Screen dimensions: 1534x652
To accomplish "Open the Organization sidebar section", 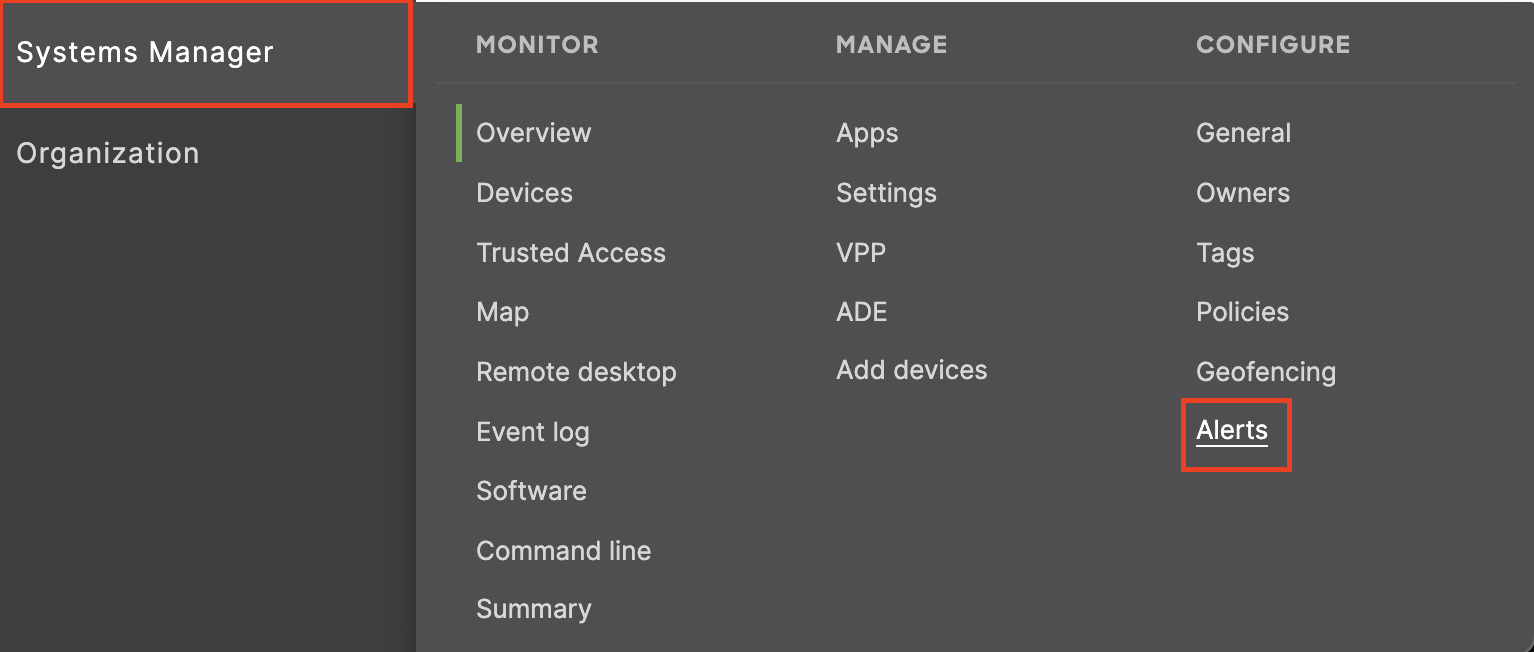I will point(108,153).
